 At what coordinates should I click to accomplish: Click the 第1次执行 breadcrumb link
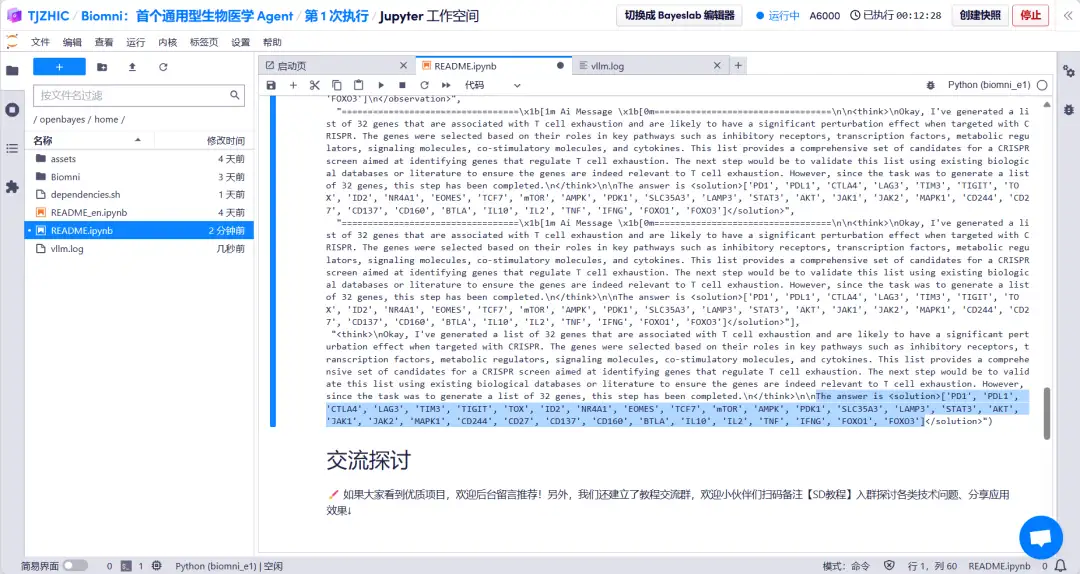tap(336, 16)
